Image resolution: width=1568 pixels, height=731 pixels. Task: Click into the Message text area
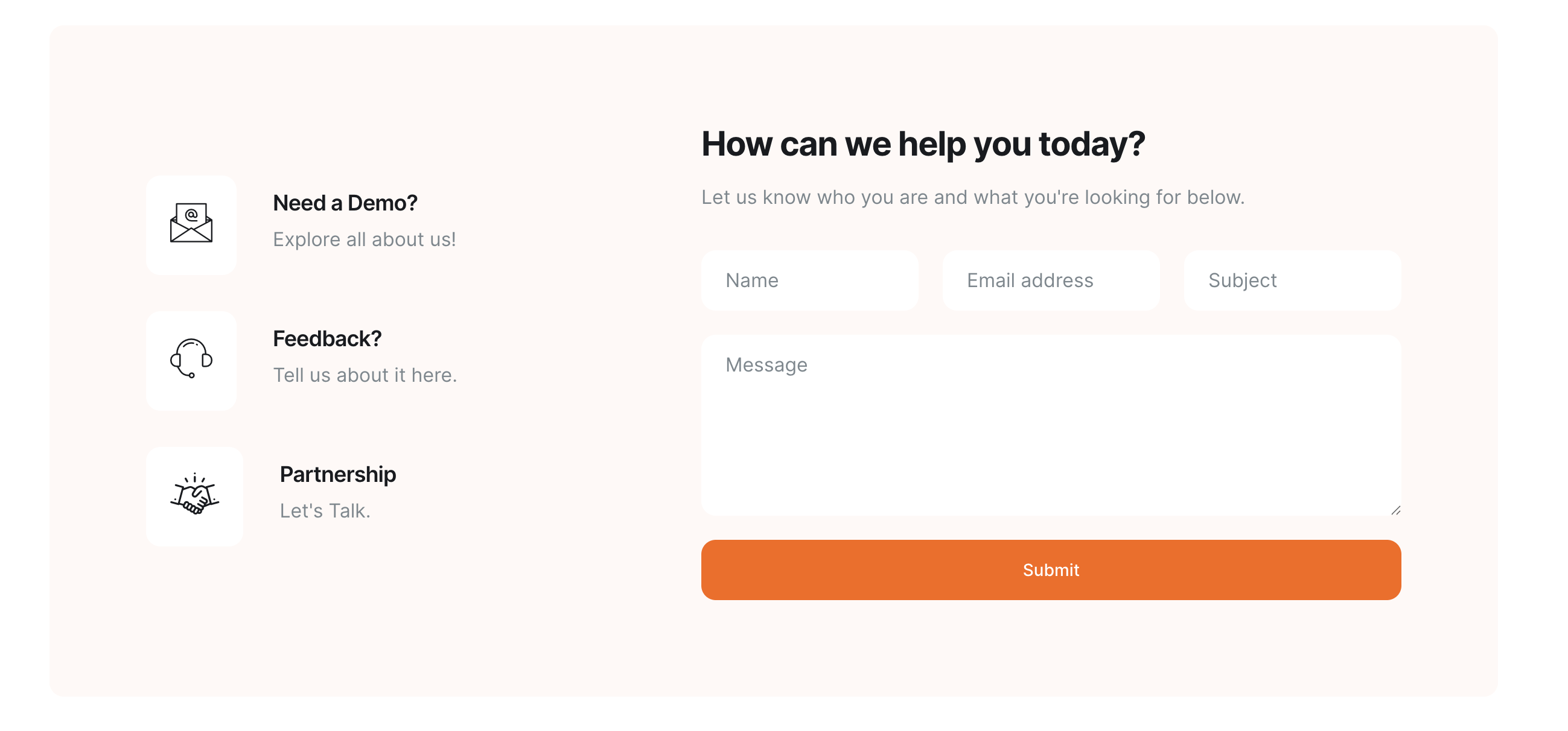(x=1051, y=426)
